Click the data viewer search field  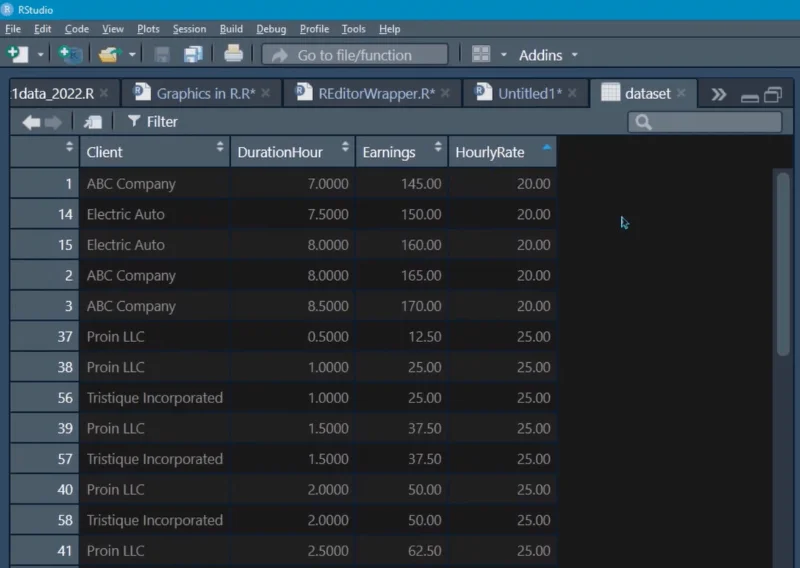[x=705, y=122]
